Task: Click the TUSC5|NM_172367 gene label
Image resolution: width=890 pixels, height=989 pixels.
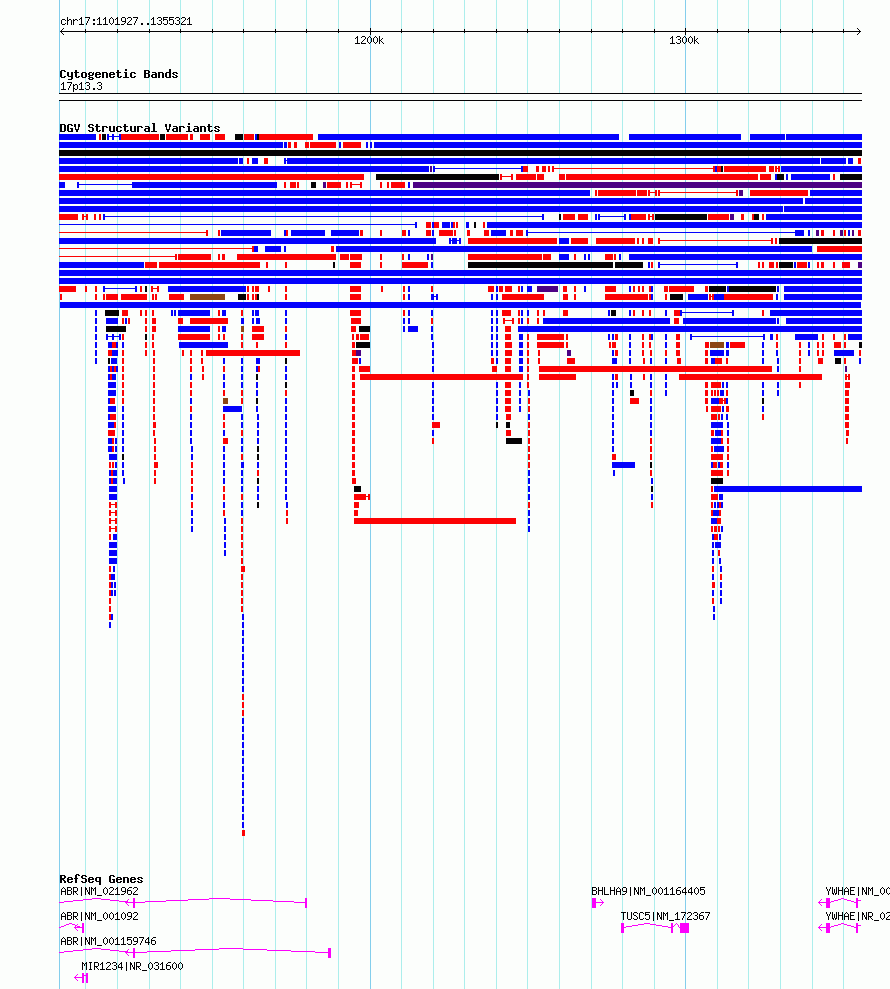Action: pos(665,916)
